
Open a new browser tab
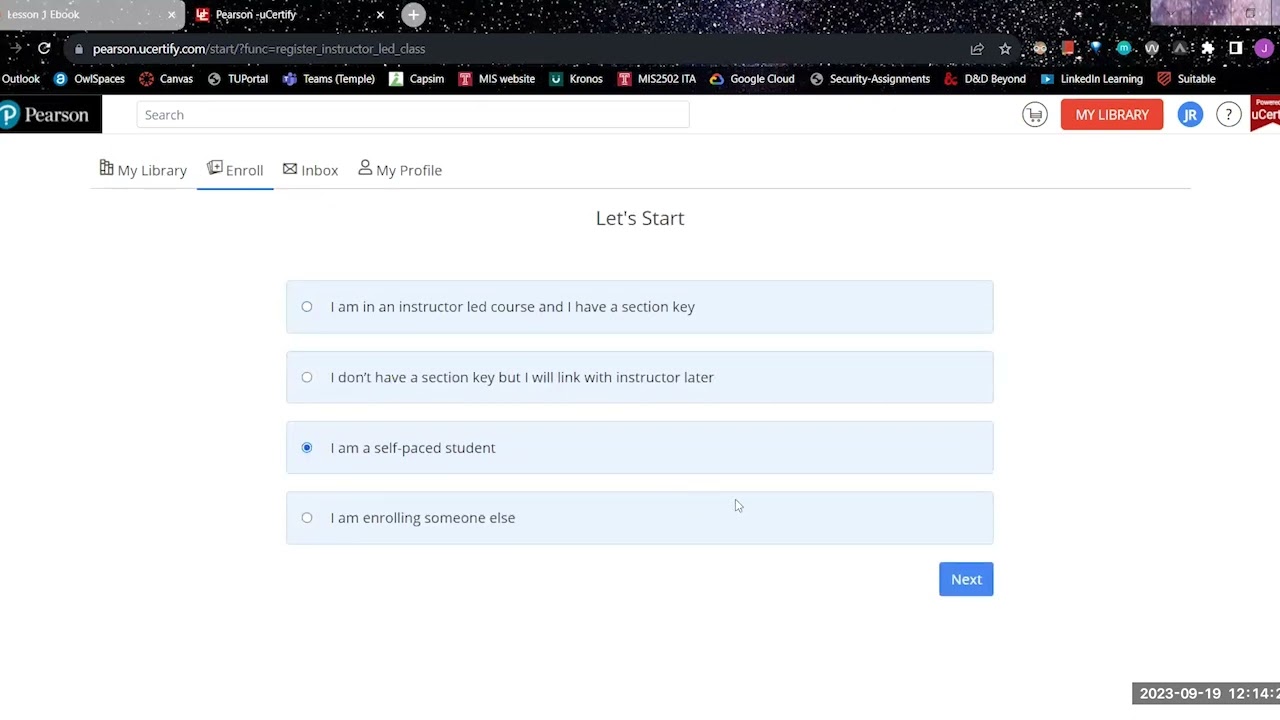(x=414, y=15)
